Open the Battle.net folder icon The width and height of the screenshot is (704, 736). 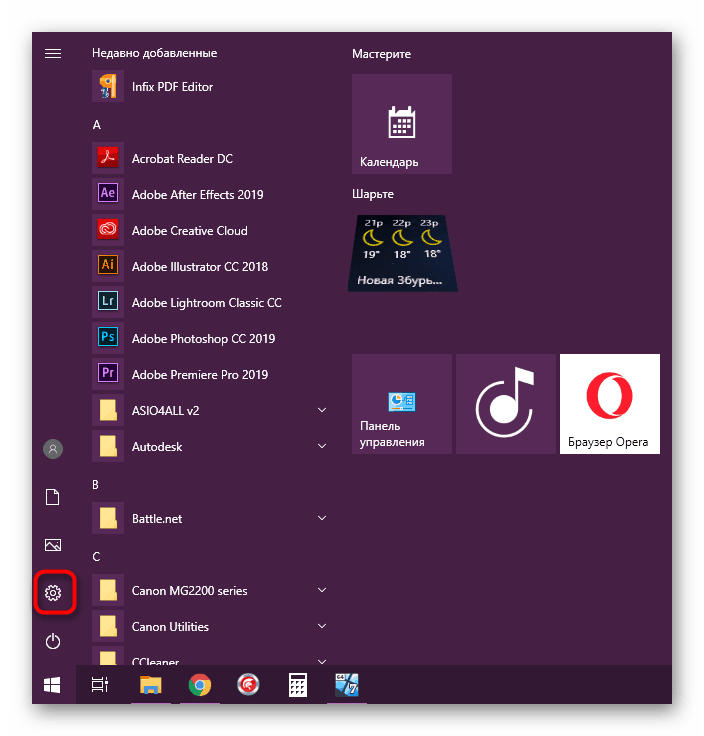108,518
